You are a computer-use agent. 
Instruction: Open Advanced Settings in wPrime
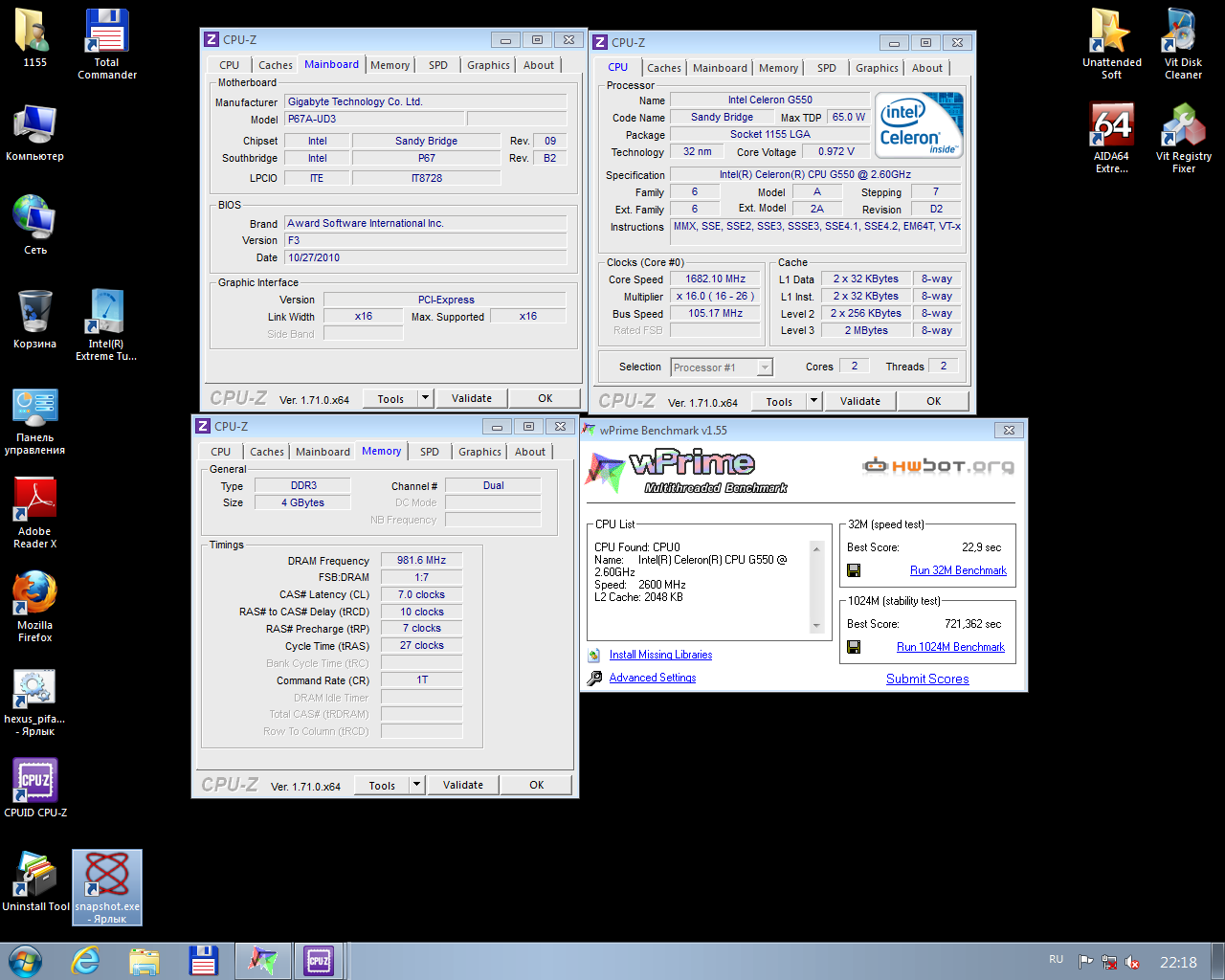coord(652,678)
